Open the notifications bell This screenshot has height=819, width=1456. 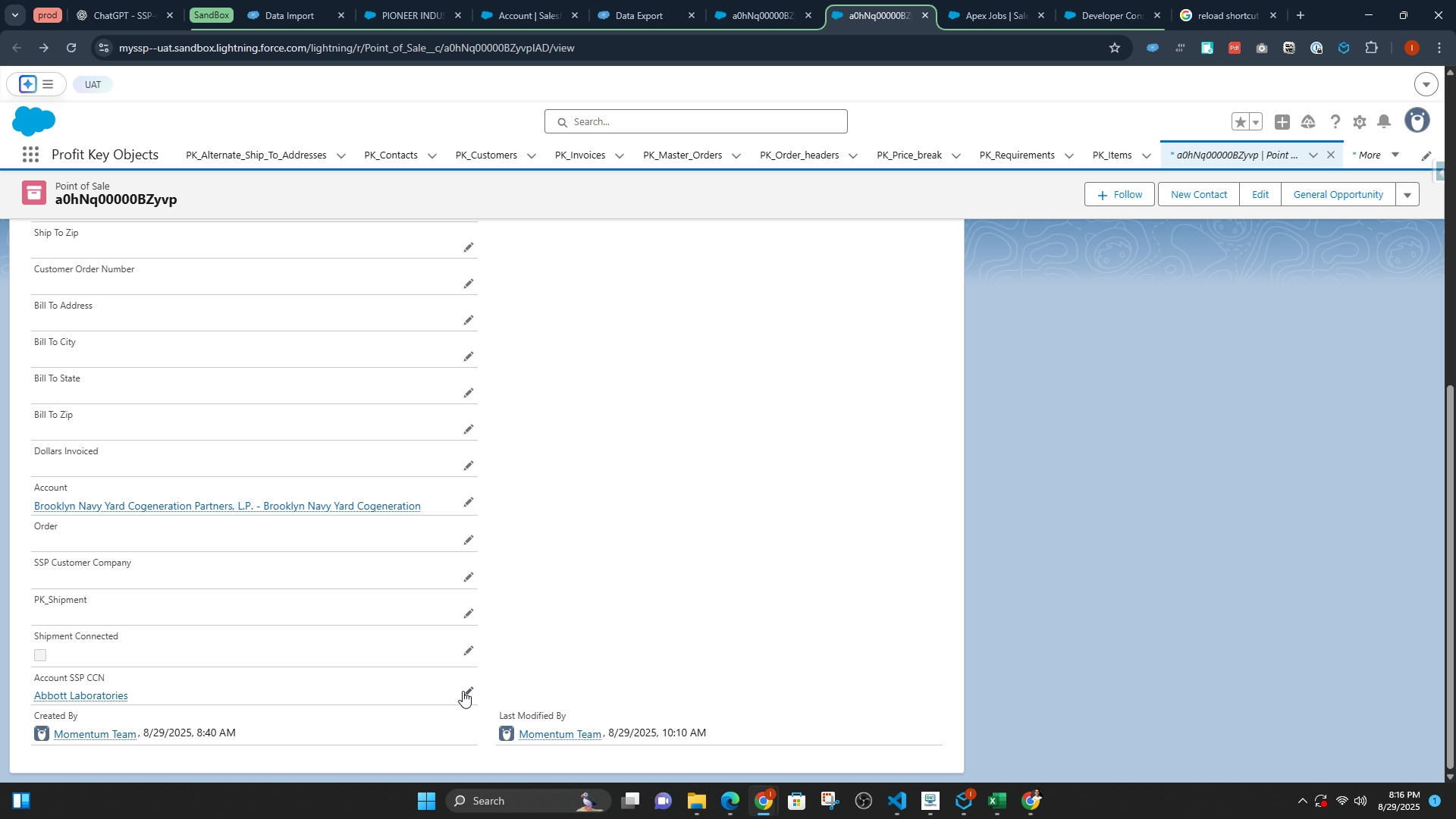pyautogui.click(x=1384, y=122)
